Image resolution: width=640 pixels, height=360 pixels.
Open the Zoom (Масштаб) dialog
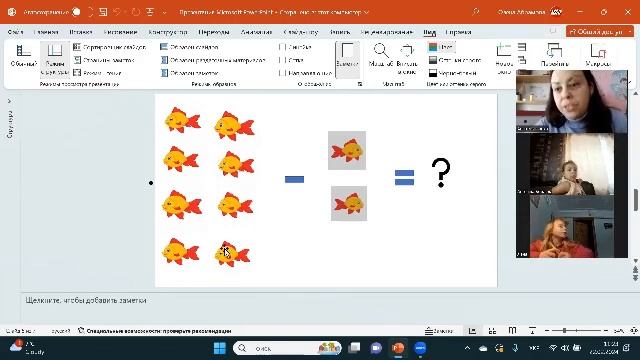381,56
